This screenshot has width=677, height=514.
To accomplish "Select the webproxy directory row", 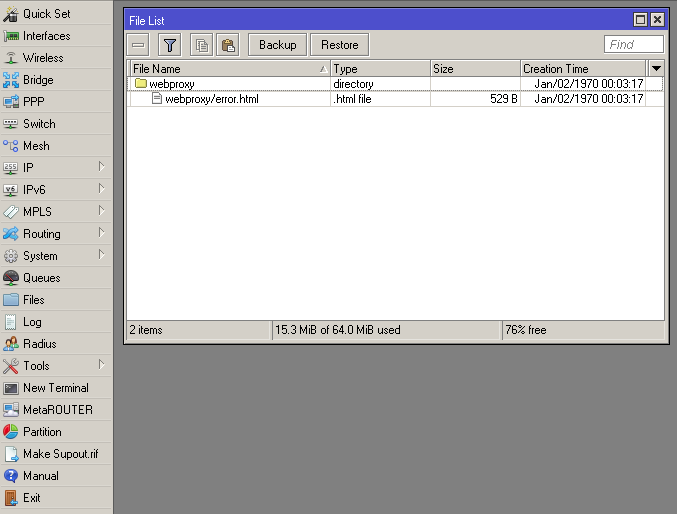I will coord(395,84).
